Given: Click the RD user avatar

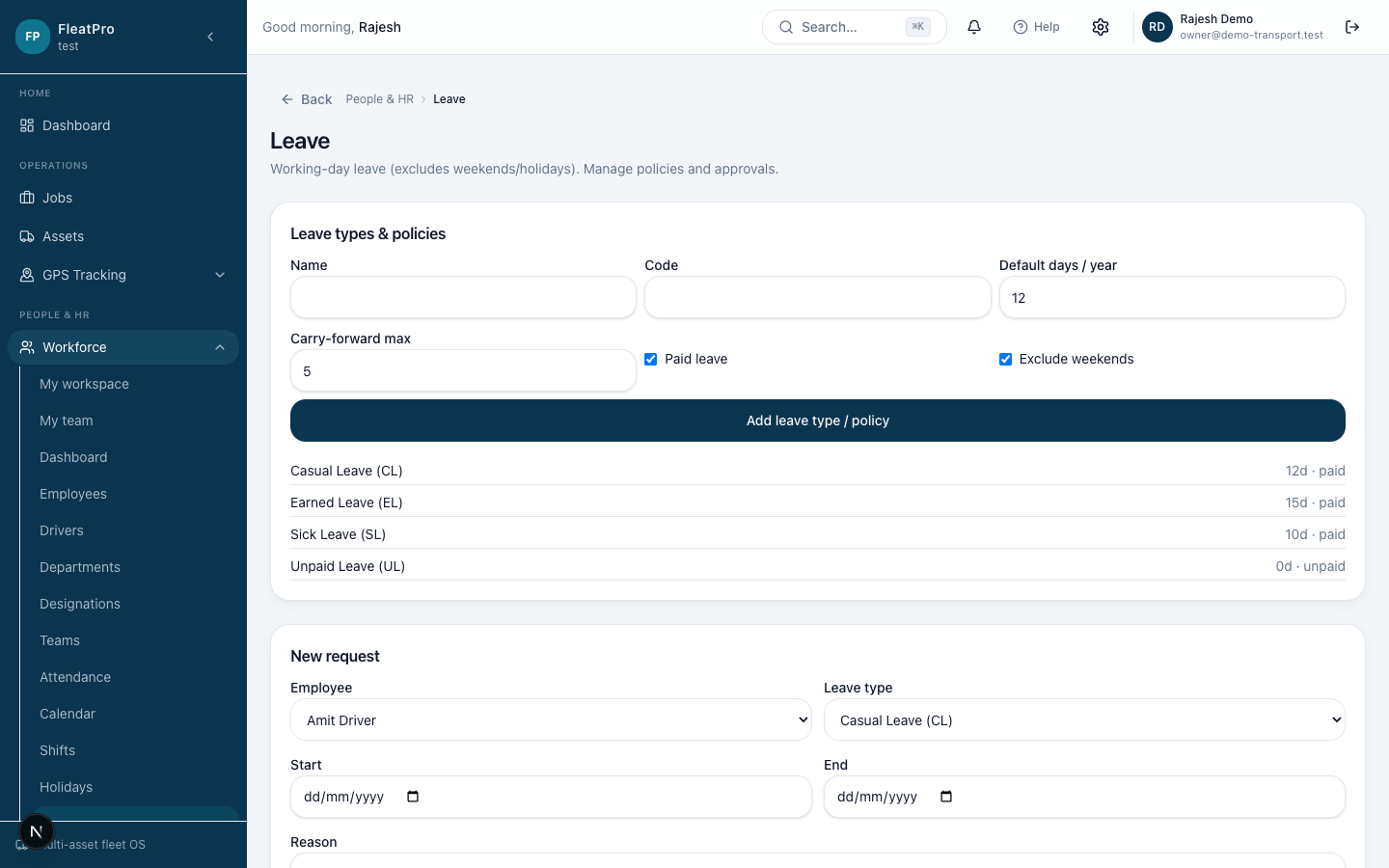Looking at the screenshot, I should point(1157,27).
